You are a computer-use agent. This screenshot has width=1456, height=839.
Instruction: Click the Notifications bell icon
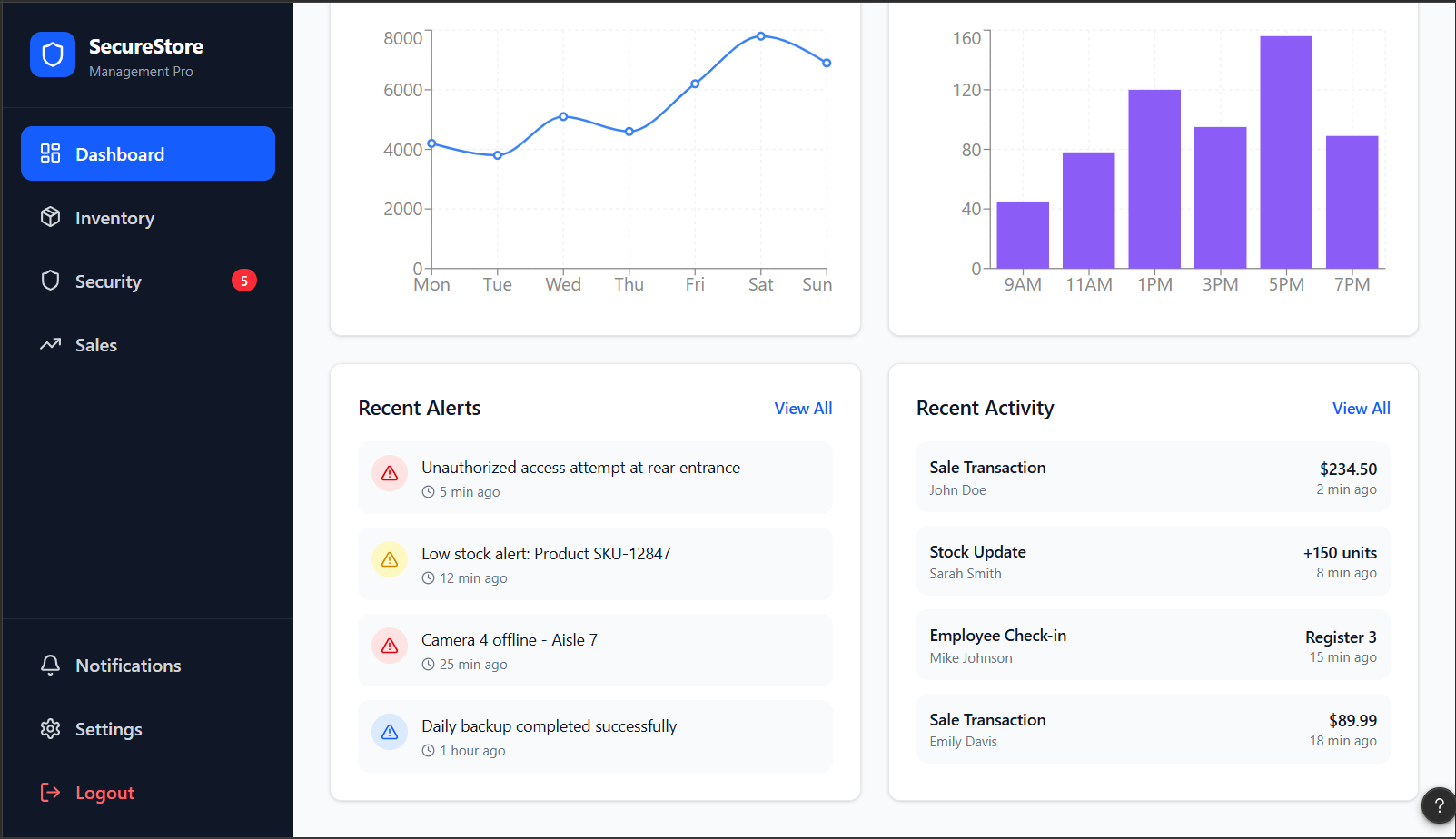(x=51, y=665)
